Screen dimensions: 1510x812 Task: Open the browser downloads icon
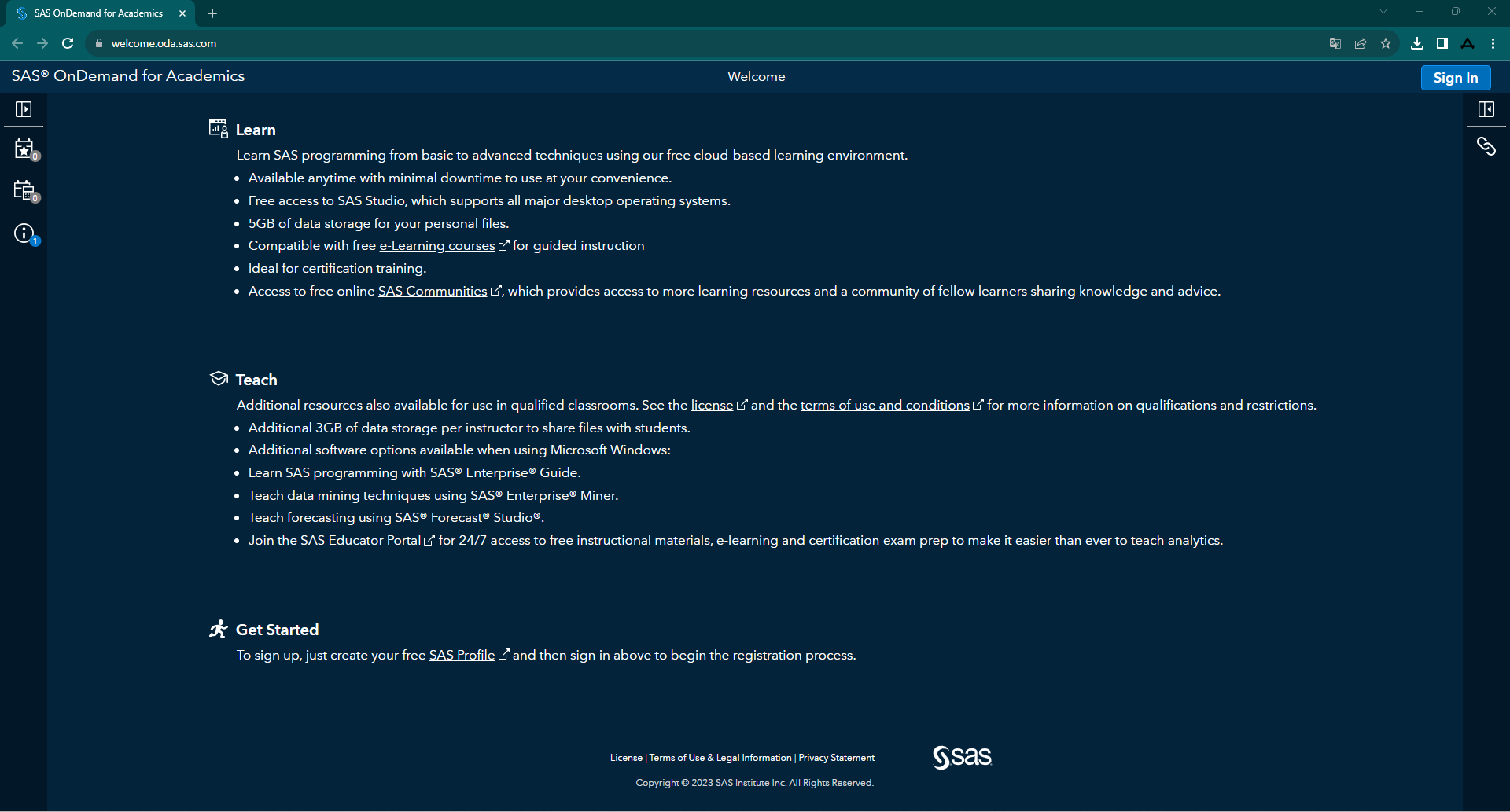tap(1417, 43)
